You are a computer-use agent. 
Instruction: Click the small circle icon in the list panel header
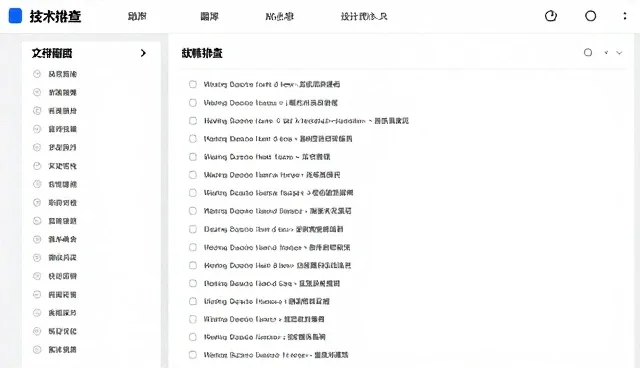click(x=588, y=53)
